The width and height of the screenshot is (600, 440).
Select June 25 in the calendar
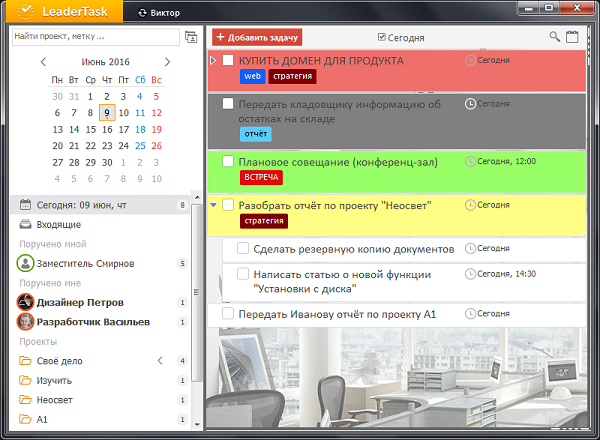[x=140, y=146]
